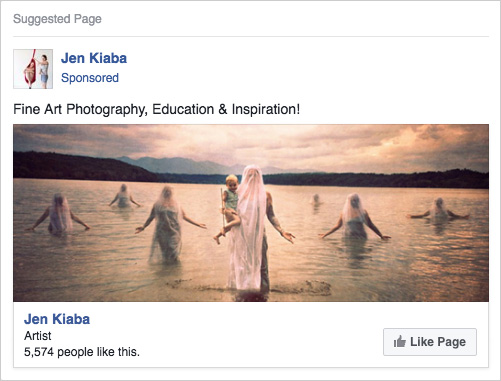Screen dimensions: 501x381
Task: Click the Artist category label
Action: pos(38,336)
